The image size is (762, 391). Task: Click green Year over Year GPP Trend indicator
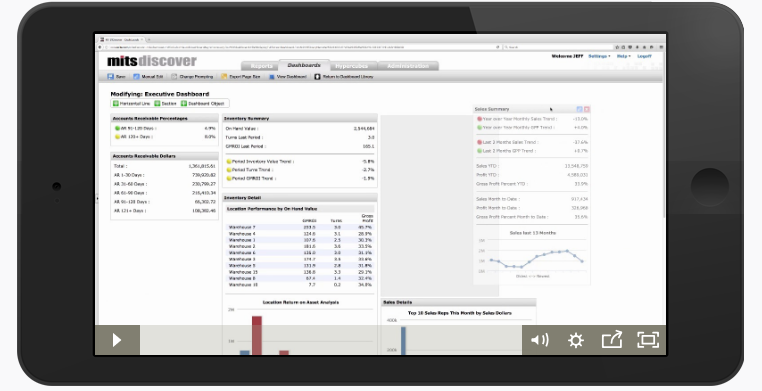point(480,127)
